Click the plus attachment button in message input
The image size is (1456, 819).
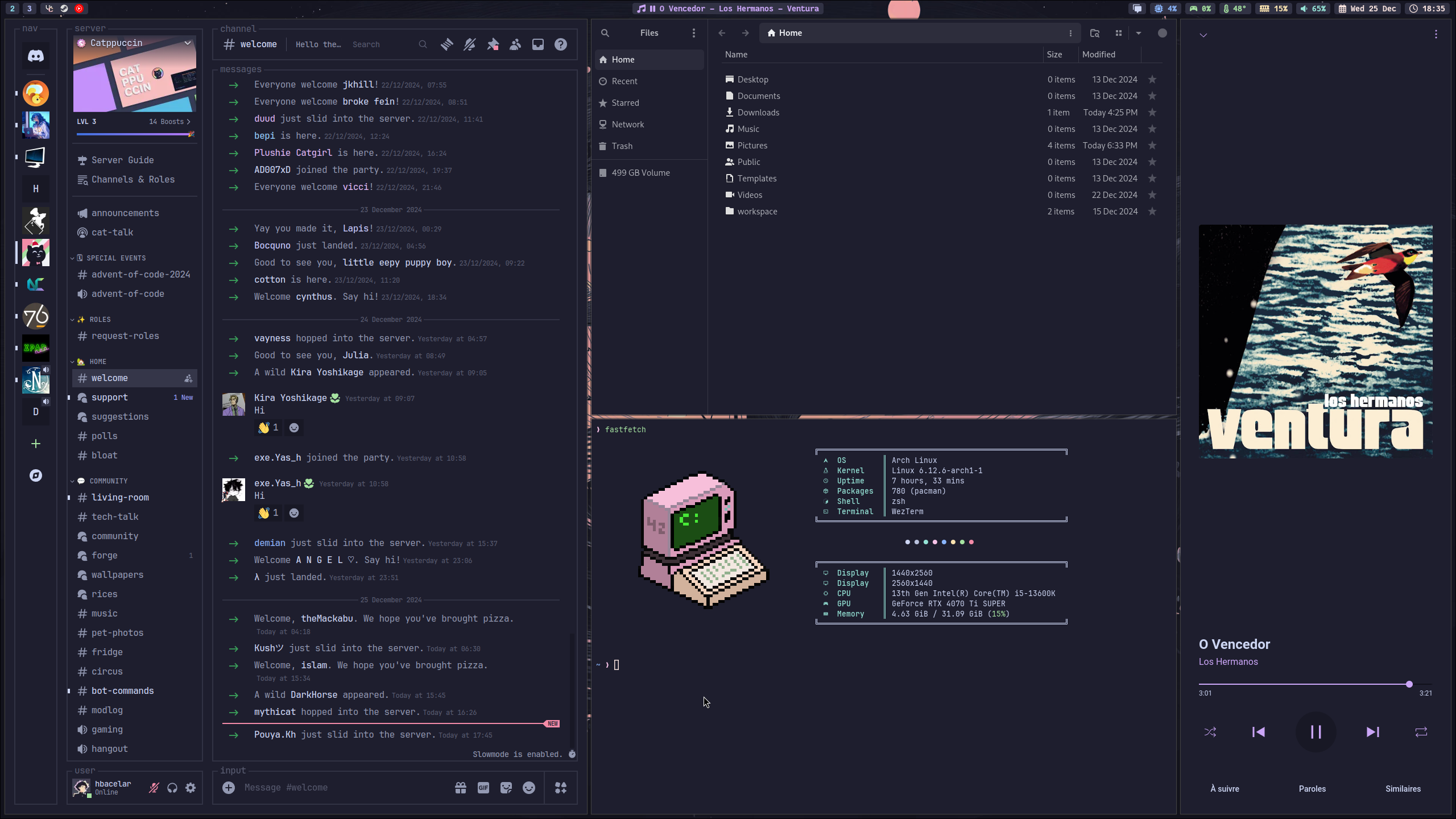[x=229, y=788]
